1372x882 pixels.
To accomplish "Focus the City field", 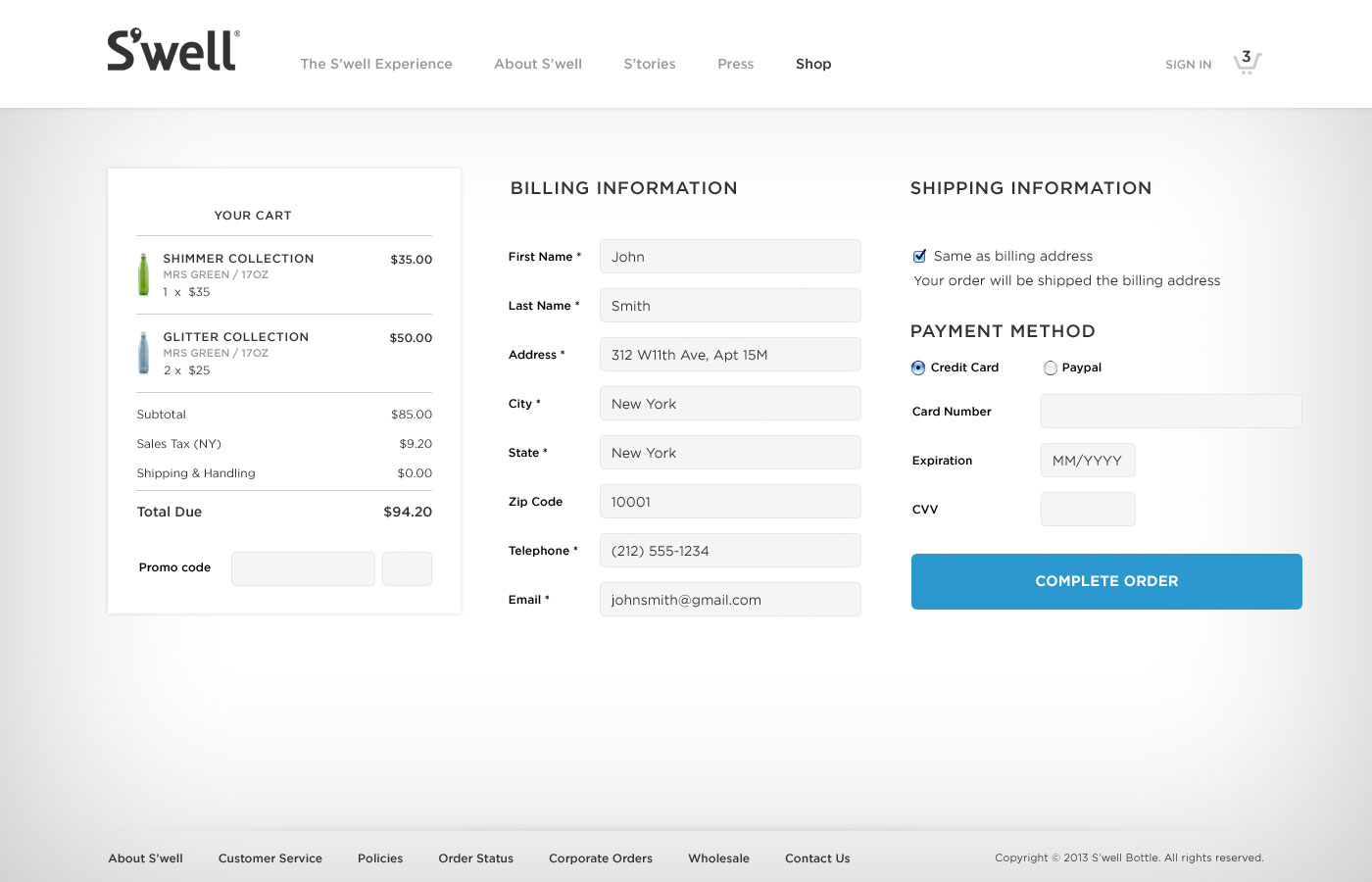I will [730, 404].
